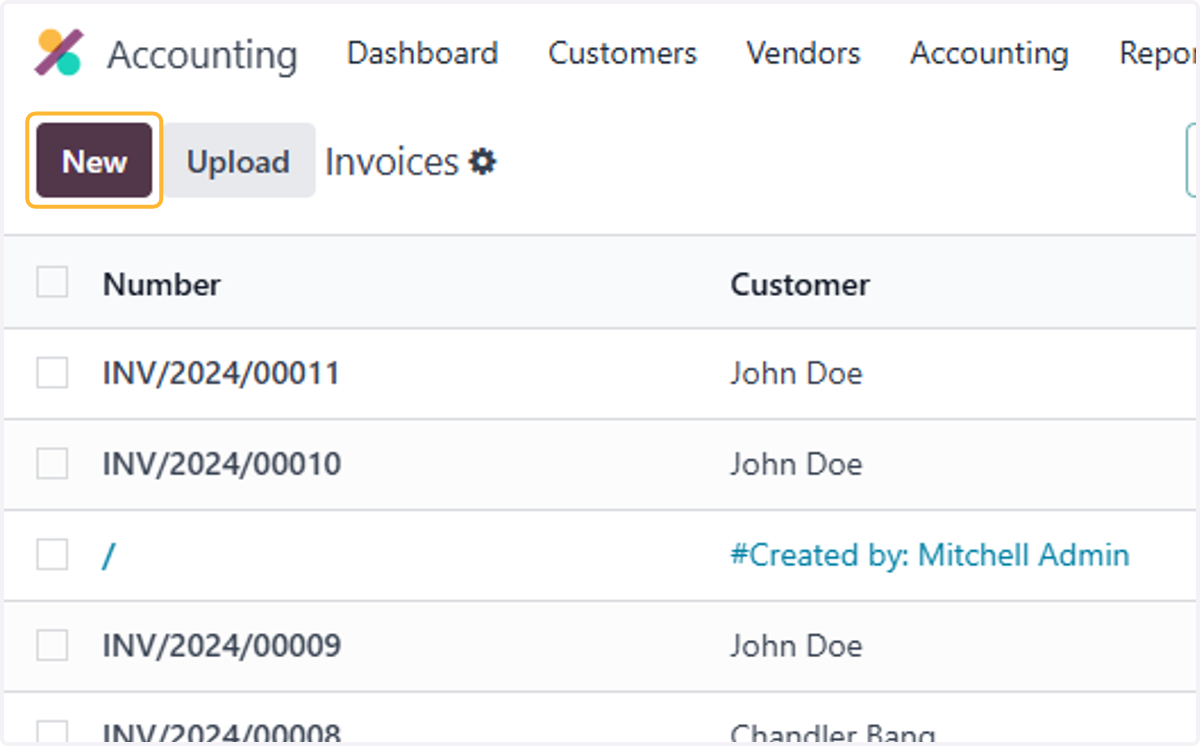Click John Doe in the INV/2024/00009 row
Image resolution: width=1200 pixels, height=746 pixels.
(x=796, y=646)
